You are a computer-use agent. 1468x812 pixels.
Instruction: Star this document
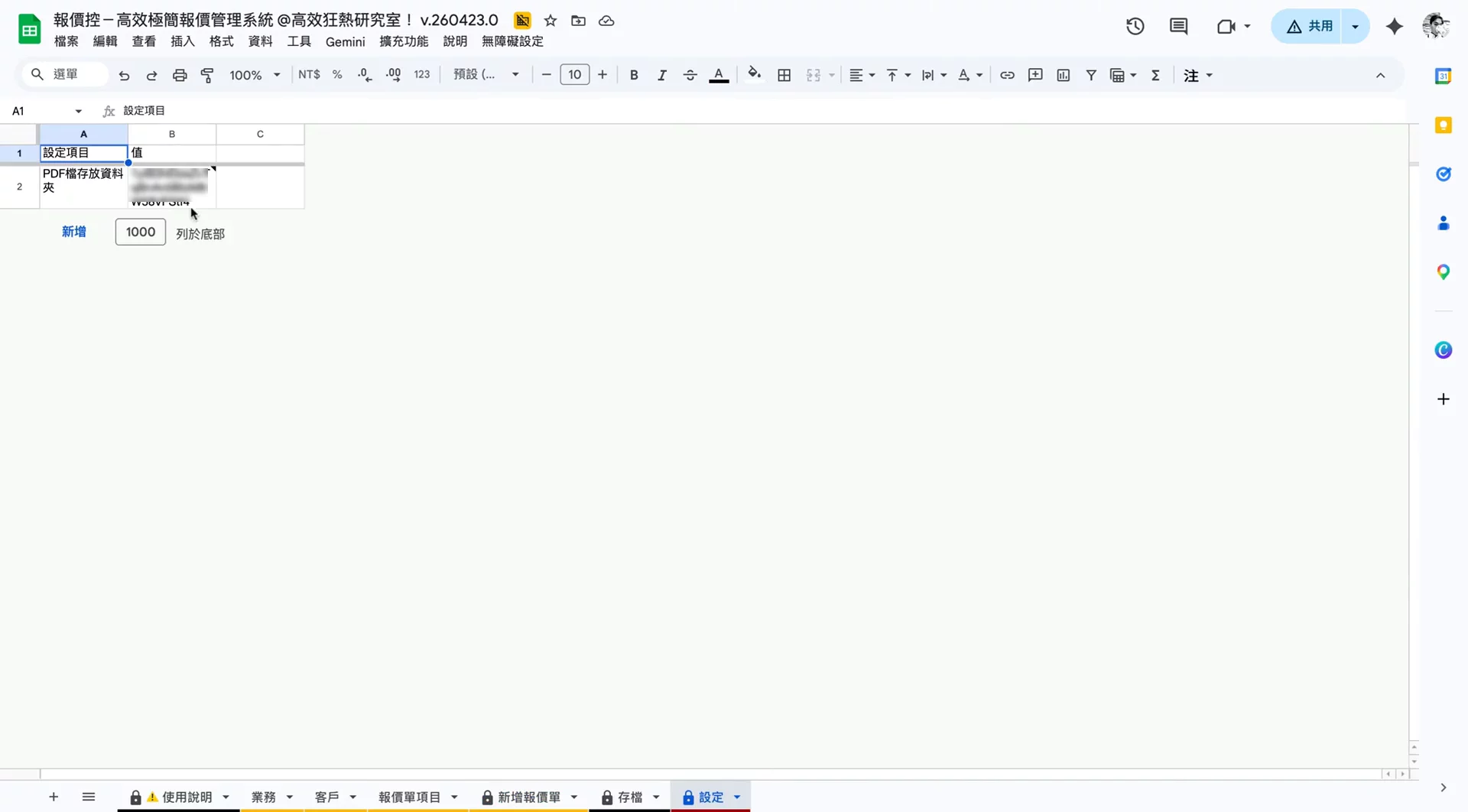coord(550,21)
